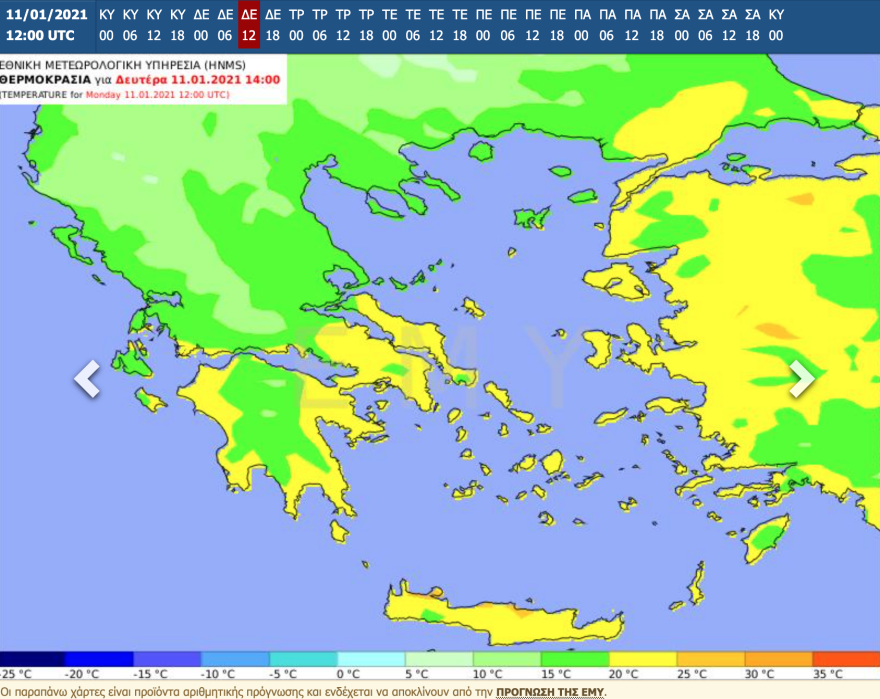
Task: Jump to first ΚΥ 00 timestep
Action: [x=107, y=25]
